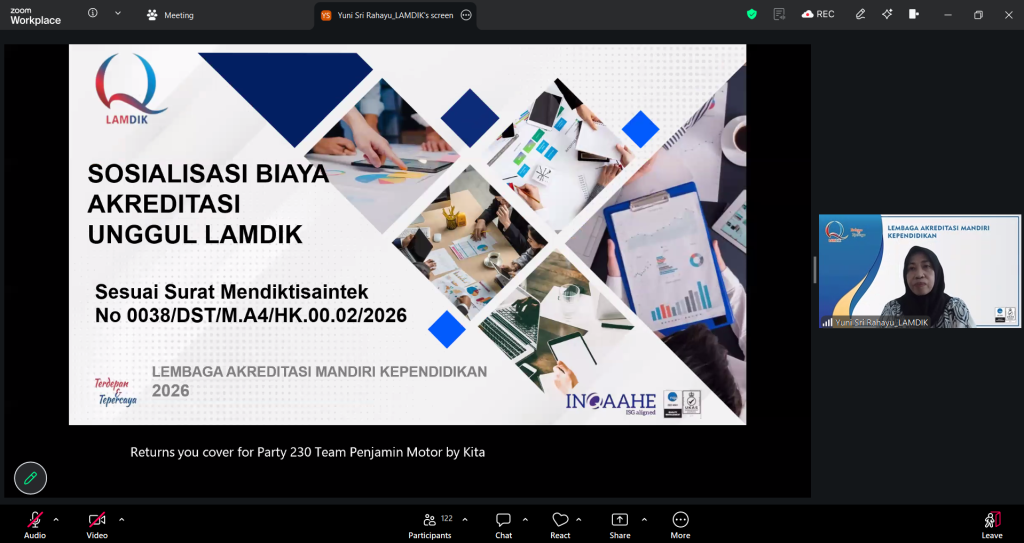The height and width of the screenshot is (543, 1024).
Task: Open the Chat panel
Action: (x=503, y=525)
